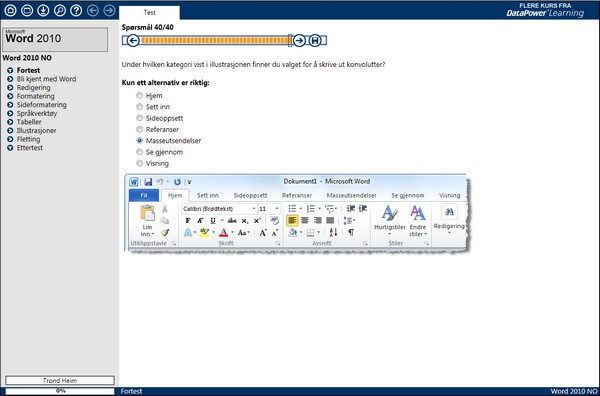Expand the Fletting chapter

[x=10, y=139]
